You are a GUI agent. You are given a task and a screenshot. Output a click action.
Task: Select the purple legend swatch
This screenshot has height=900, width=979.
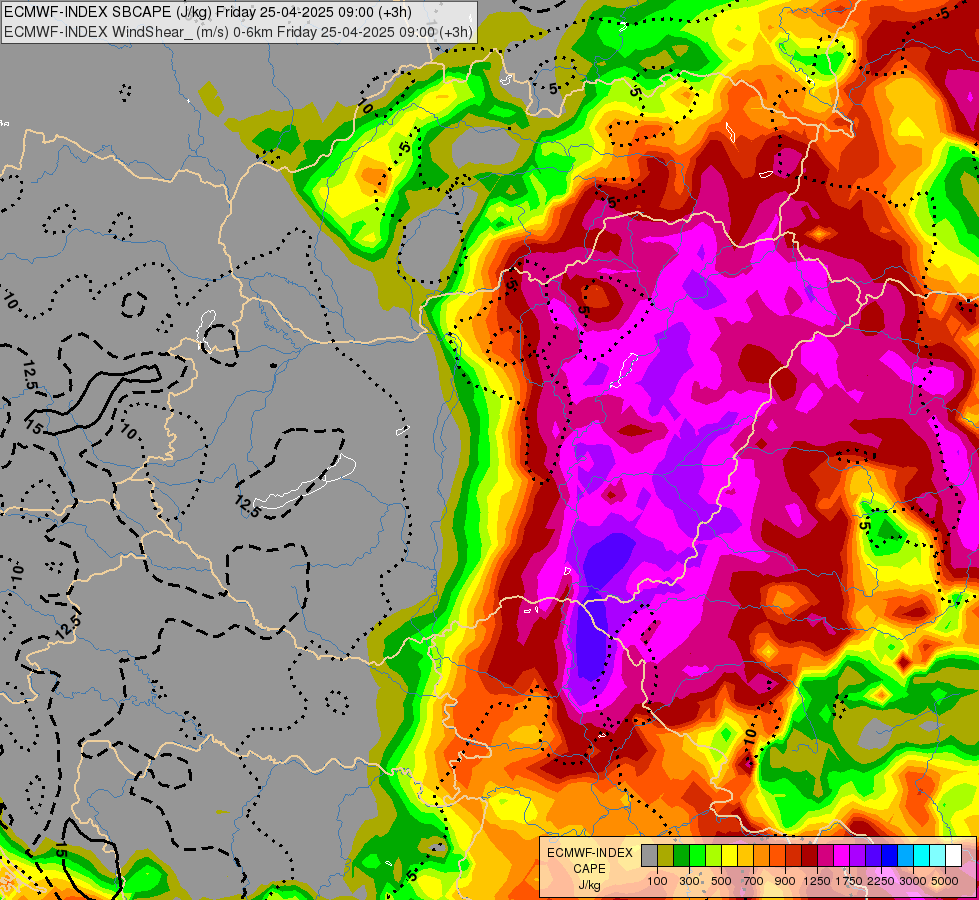click(858, 856)
